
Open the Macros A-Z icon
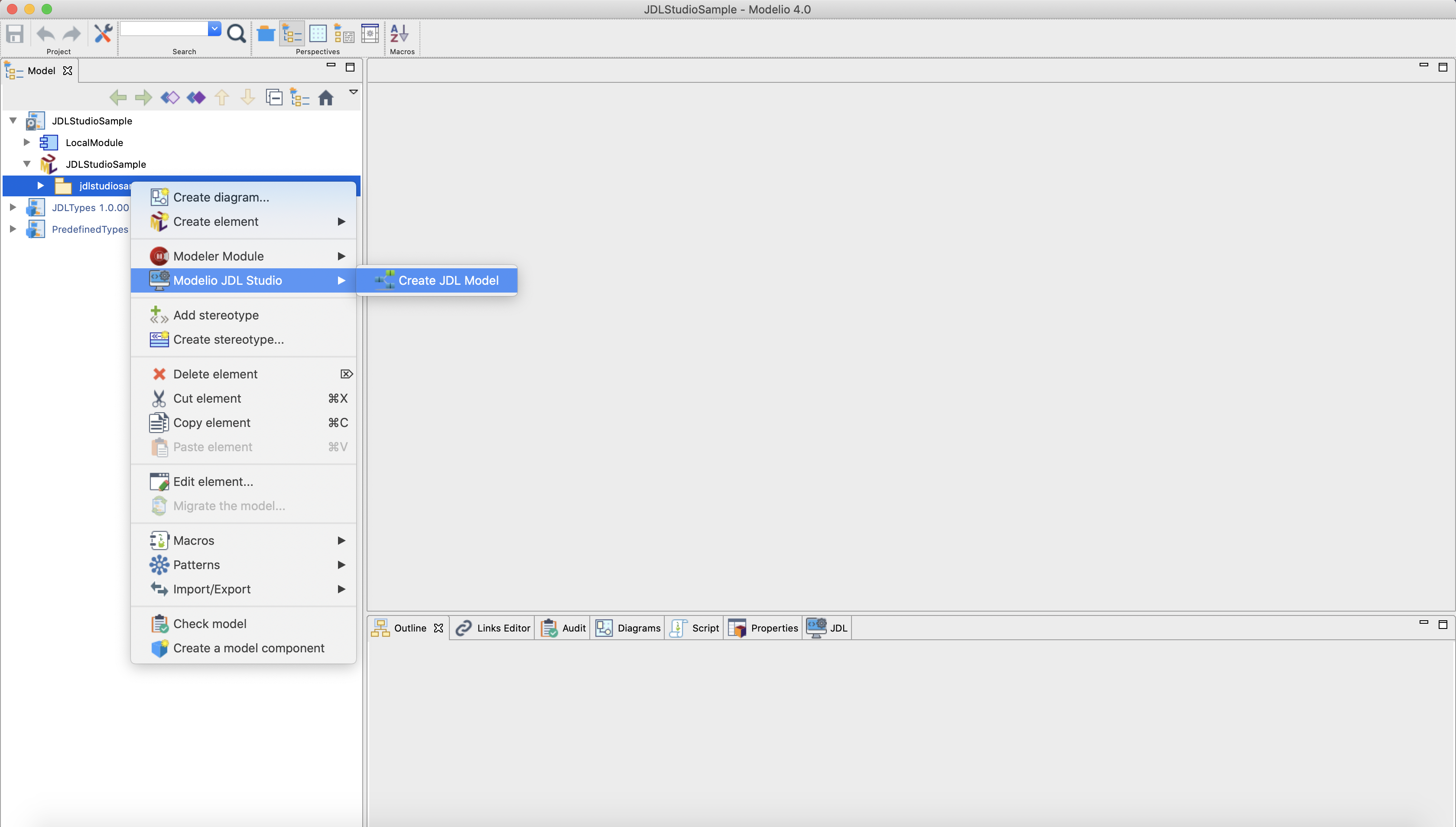tap(400, 33)
